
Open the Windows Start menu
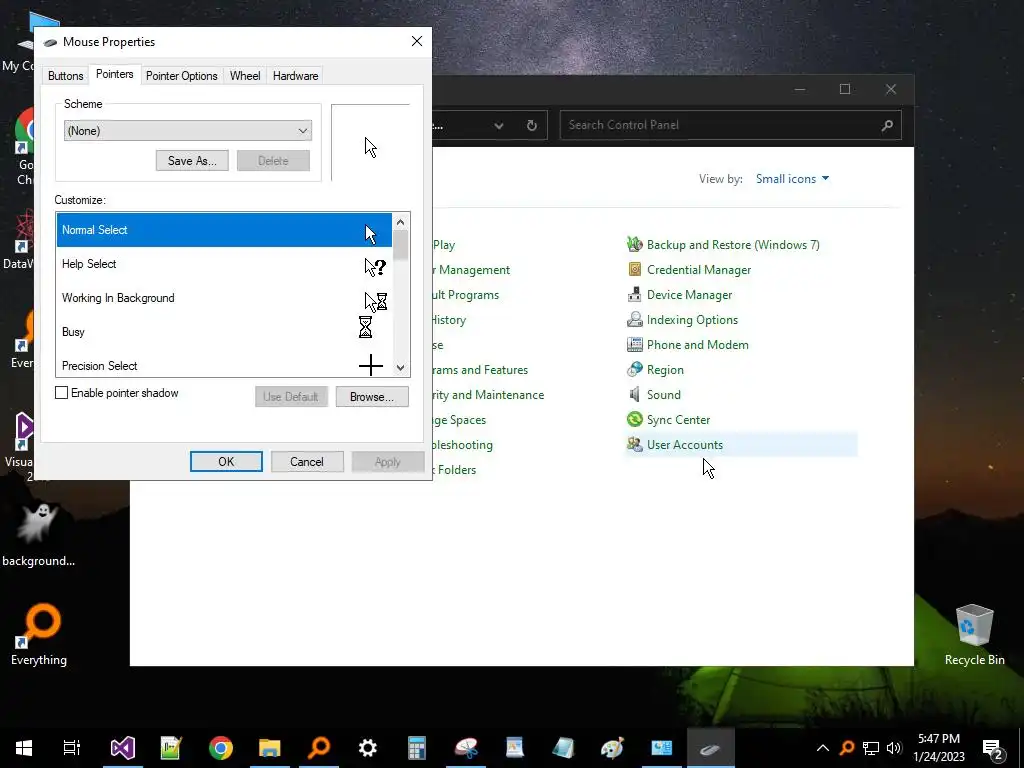(x=24, y=748)
